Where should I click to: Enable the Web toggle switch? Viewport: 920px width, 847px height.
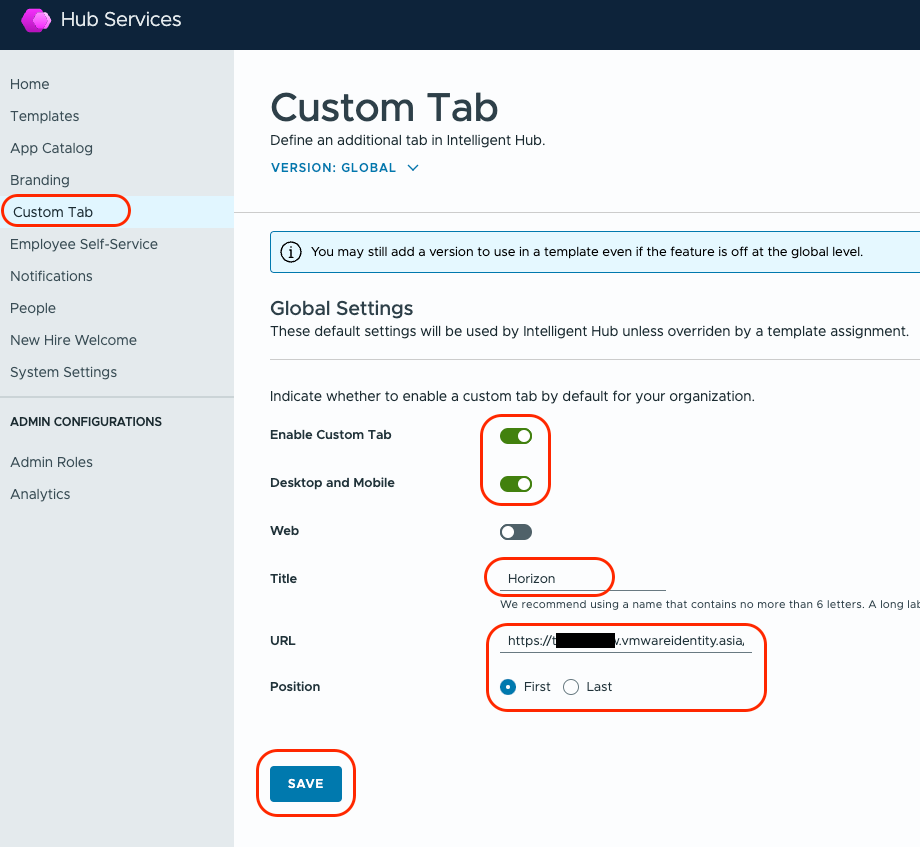point(516,532)
